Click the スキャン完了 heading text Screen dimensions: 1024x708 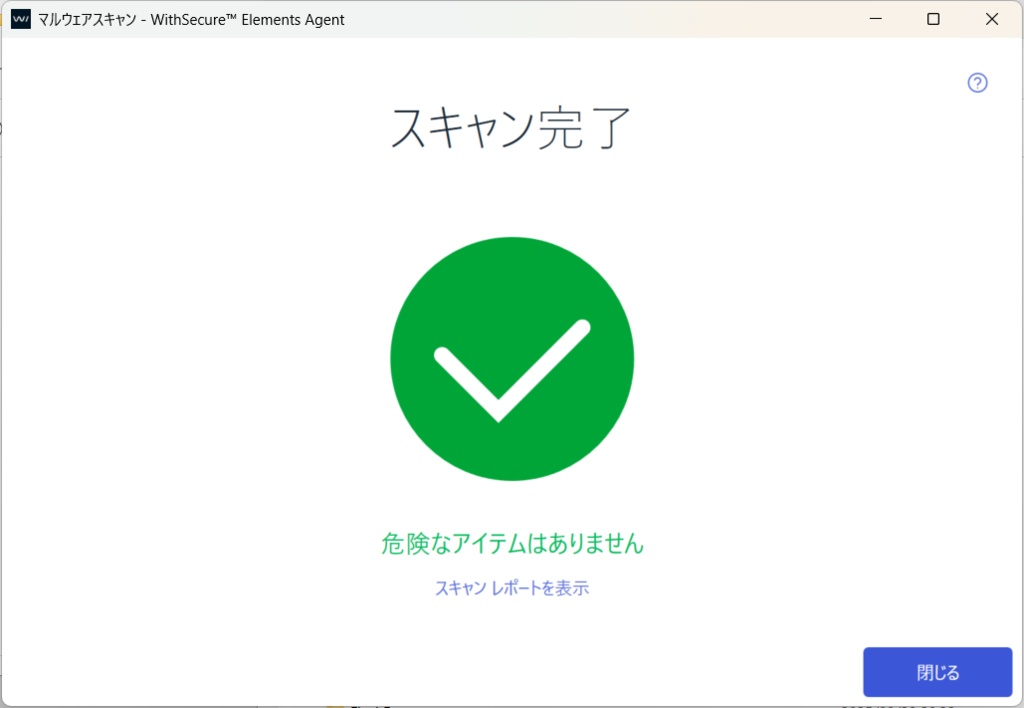[x=510, y=127]
